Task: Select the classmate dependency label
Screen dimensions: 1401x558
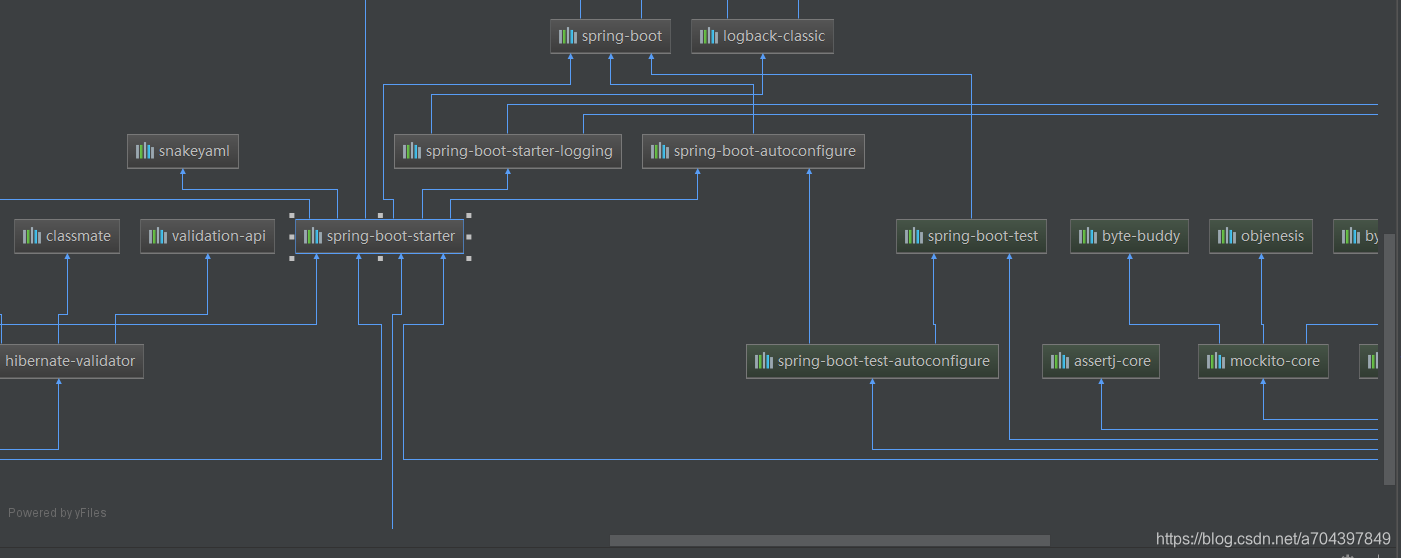Action: (x=78, y=237)
